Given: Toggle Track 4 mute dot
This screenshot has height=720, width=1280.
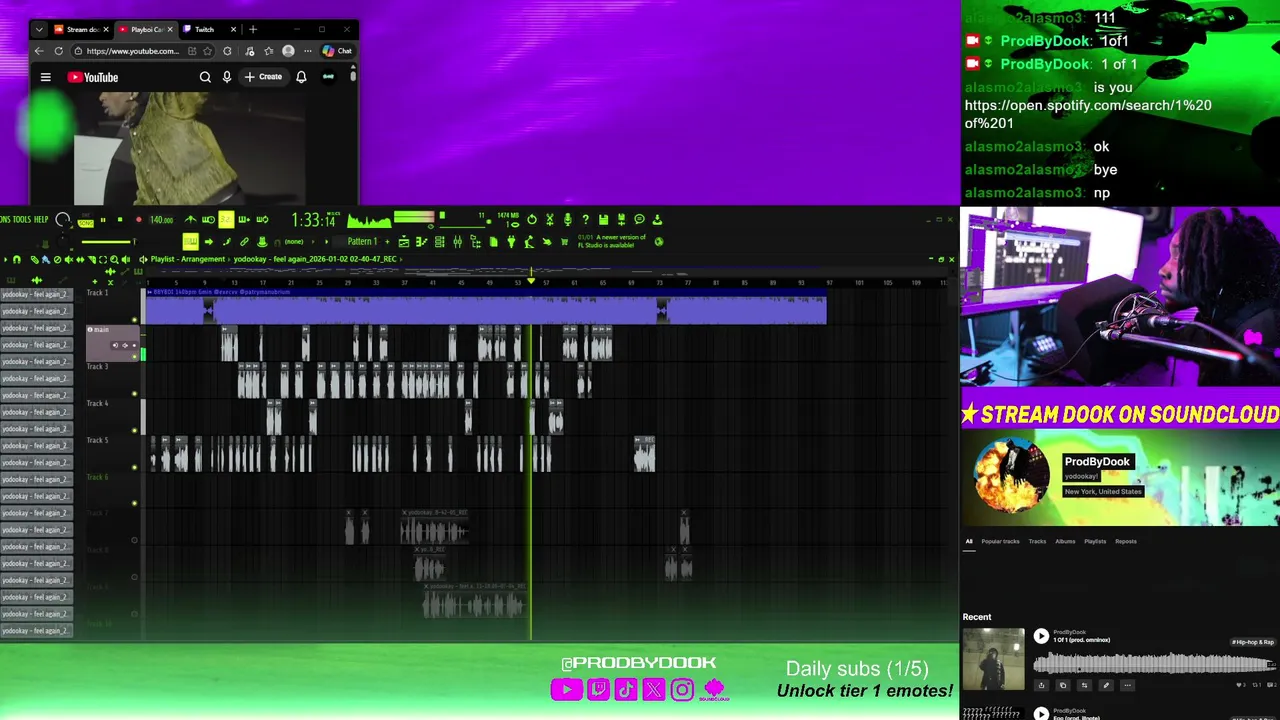Looking at the screenshot, I should (x=134, y=430).
